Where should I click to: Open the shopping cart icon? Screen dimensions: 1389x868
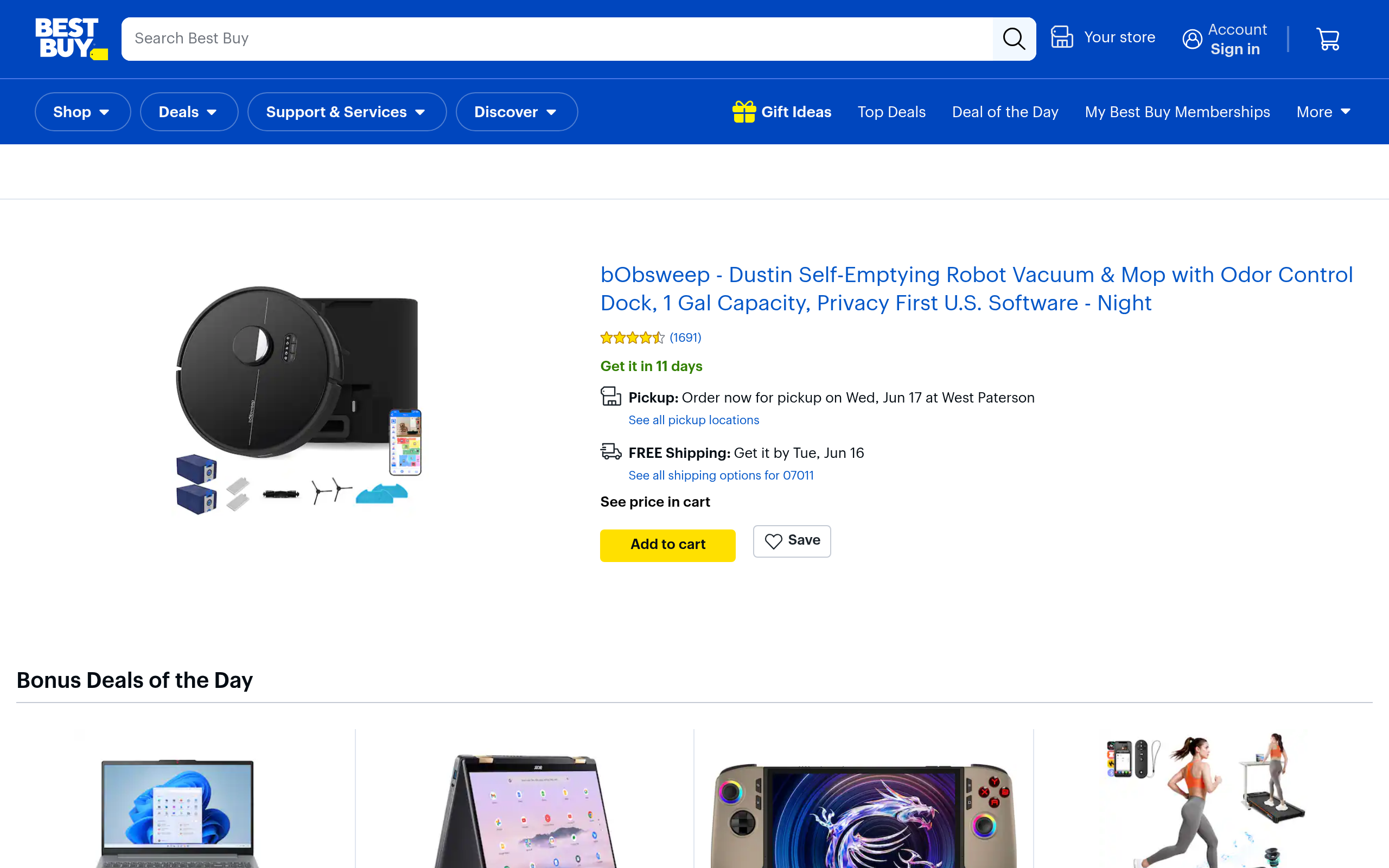pos(1328,39)
